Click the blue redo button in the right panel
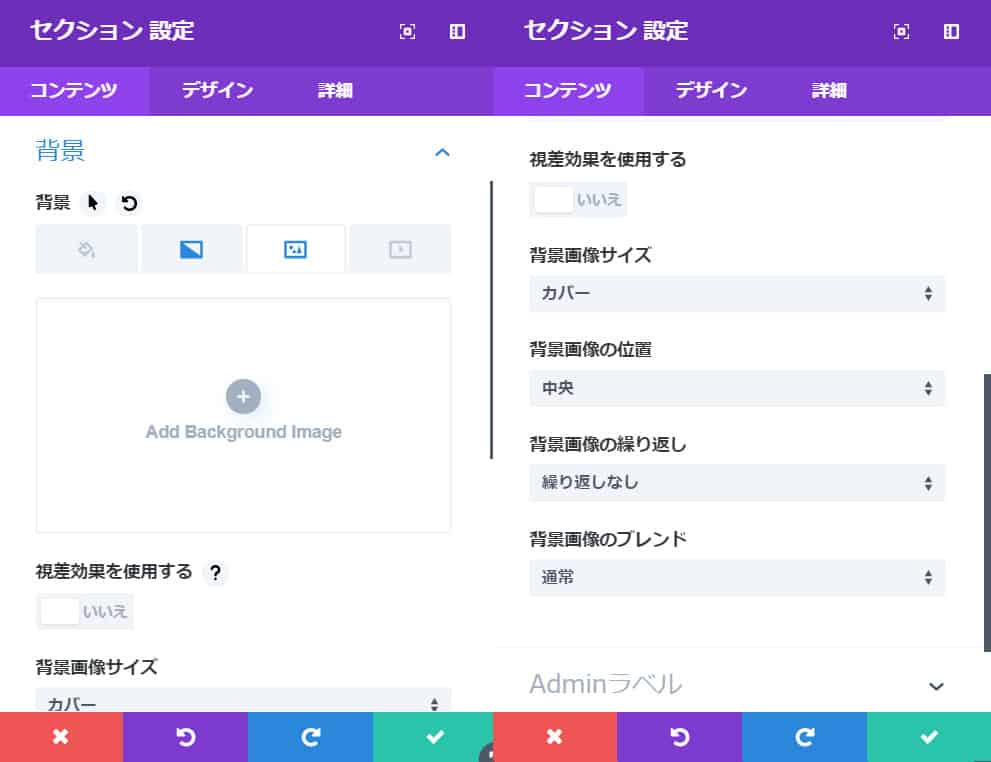Screen dimensions: 991x762 [805, 737]
